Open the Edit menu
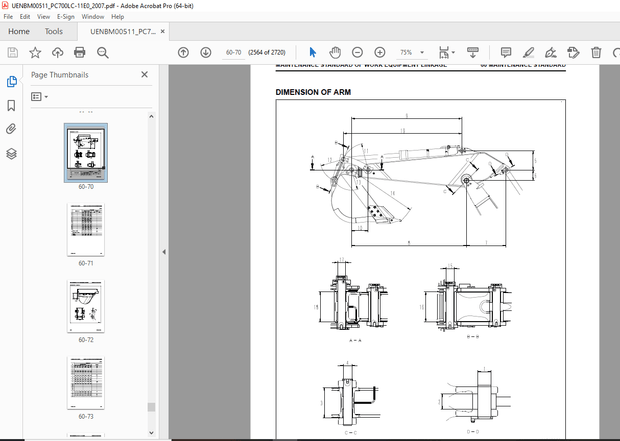 coord(25,17)
